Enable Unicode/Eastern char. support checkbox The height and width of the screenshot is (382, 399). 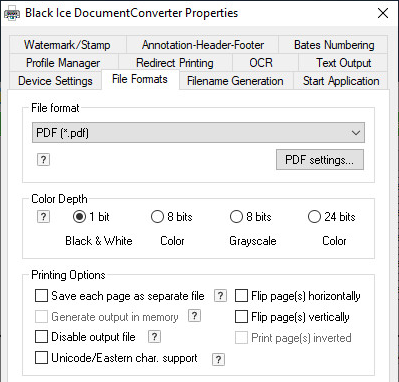[41, 358]
